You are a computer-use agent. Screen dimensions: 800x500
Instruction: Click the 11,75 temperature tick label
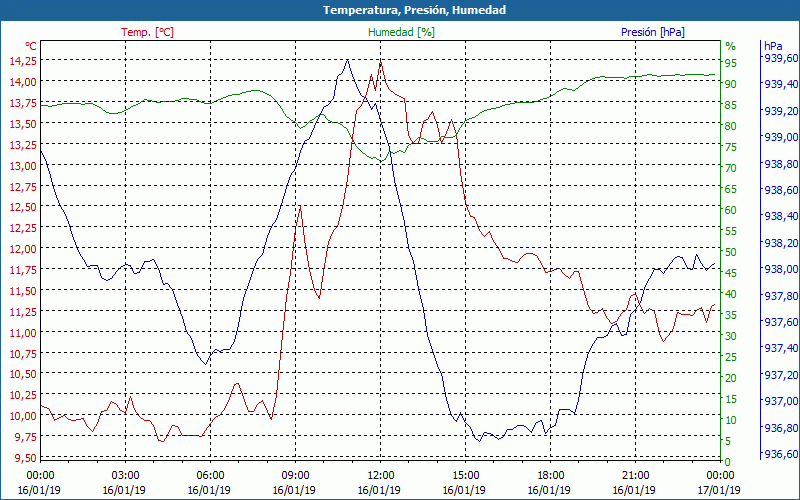point(23,269)
